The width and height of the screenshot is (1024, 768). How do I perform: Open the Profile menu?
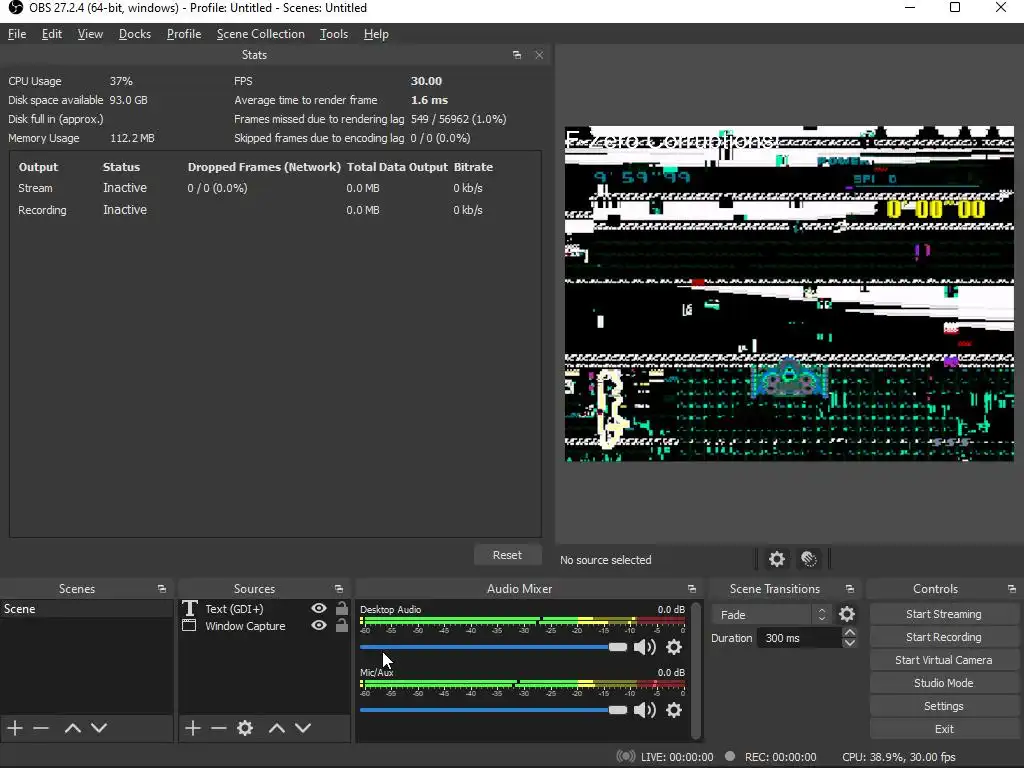(x=184, y=34)
